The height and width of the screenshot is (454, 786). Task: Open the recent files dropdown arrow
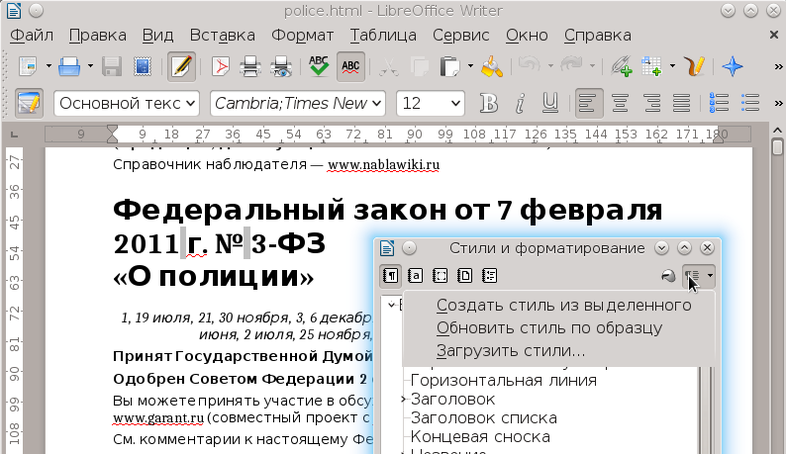coord(90,66)
